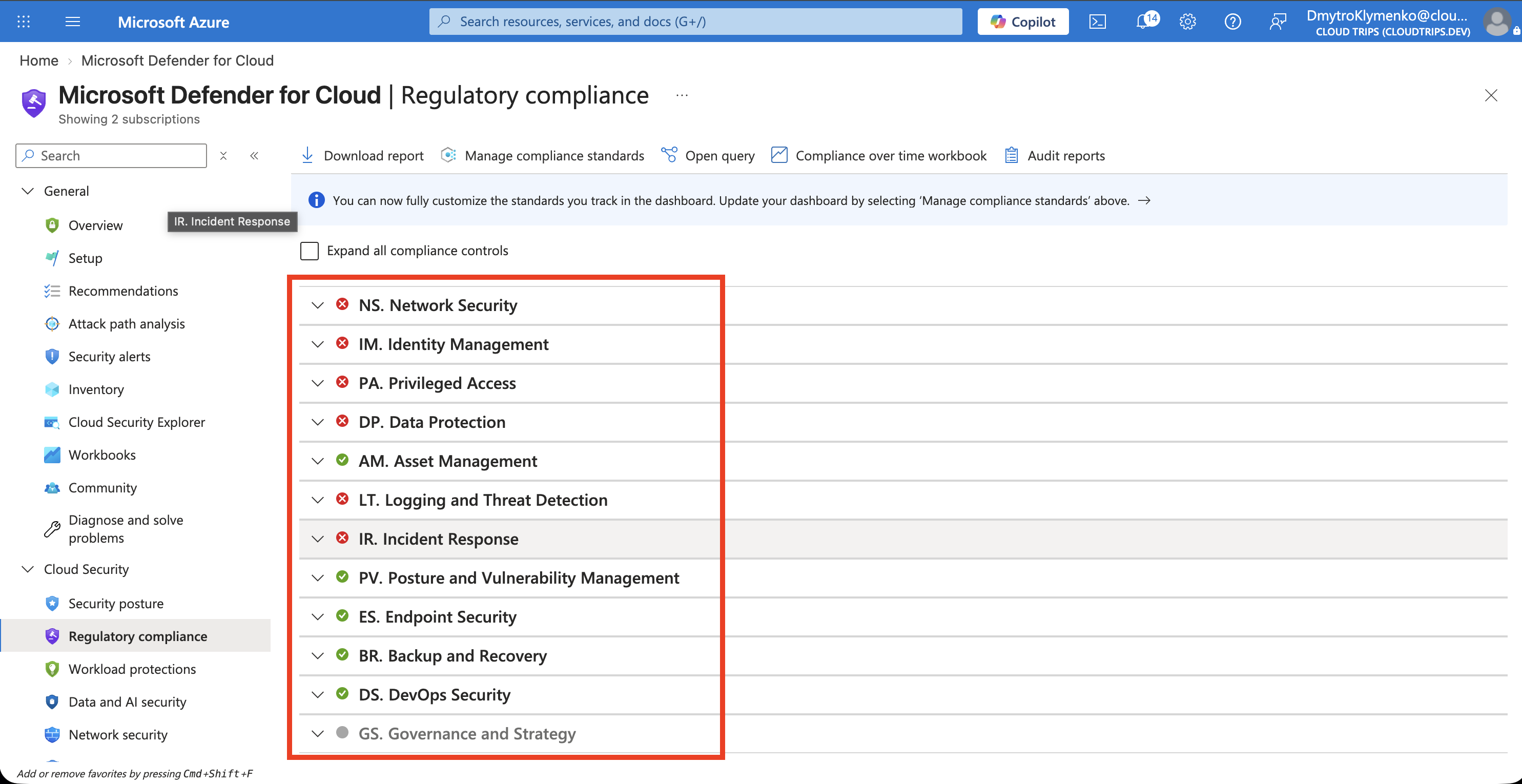
Task: Expand PV. Posture and Vulnerability Management
Action: [318, 579]
